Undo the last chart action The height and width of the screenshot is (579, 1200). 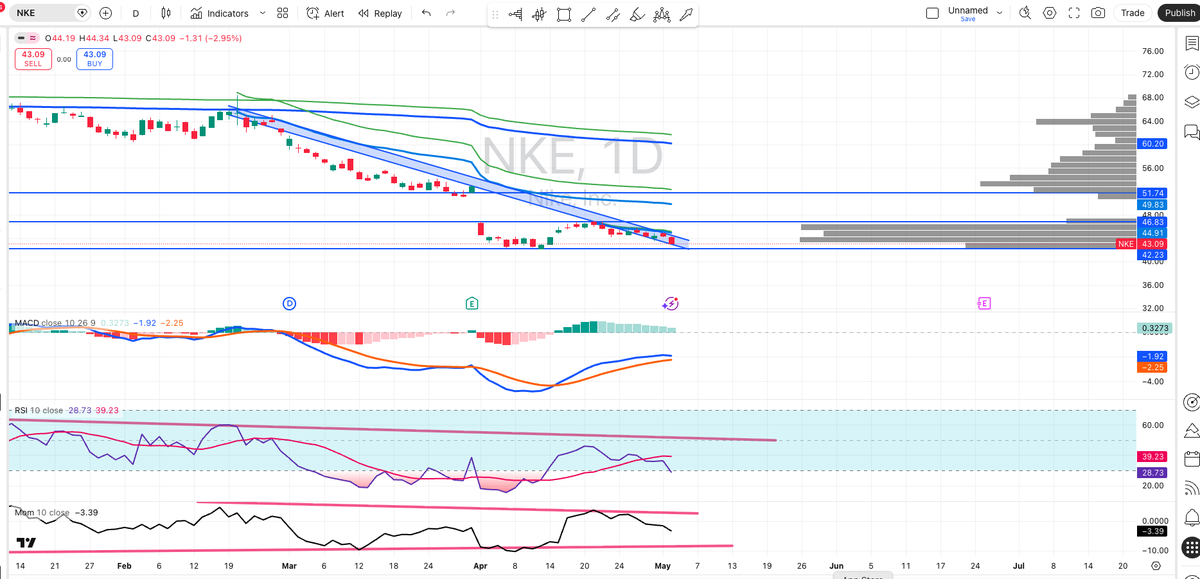click(x=427, y=13)
